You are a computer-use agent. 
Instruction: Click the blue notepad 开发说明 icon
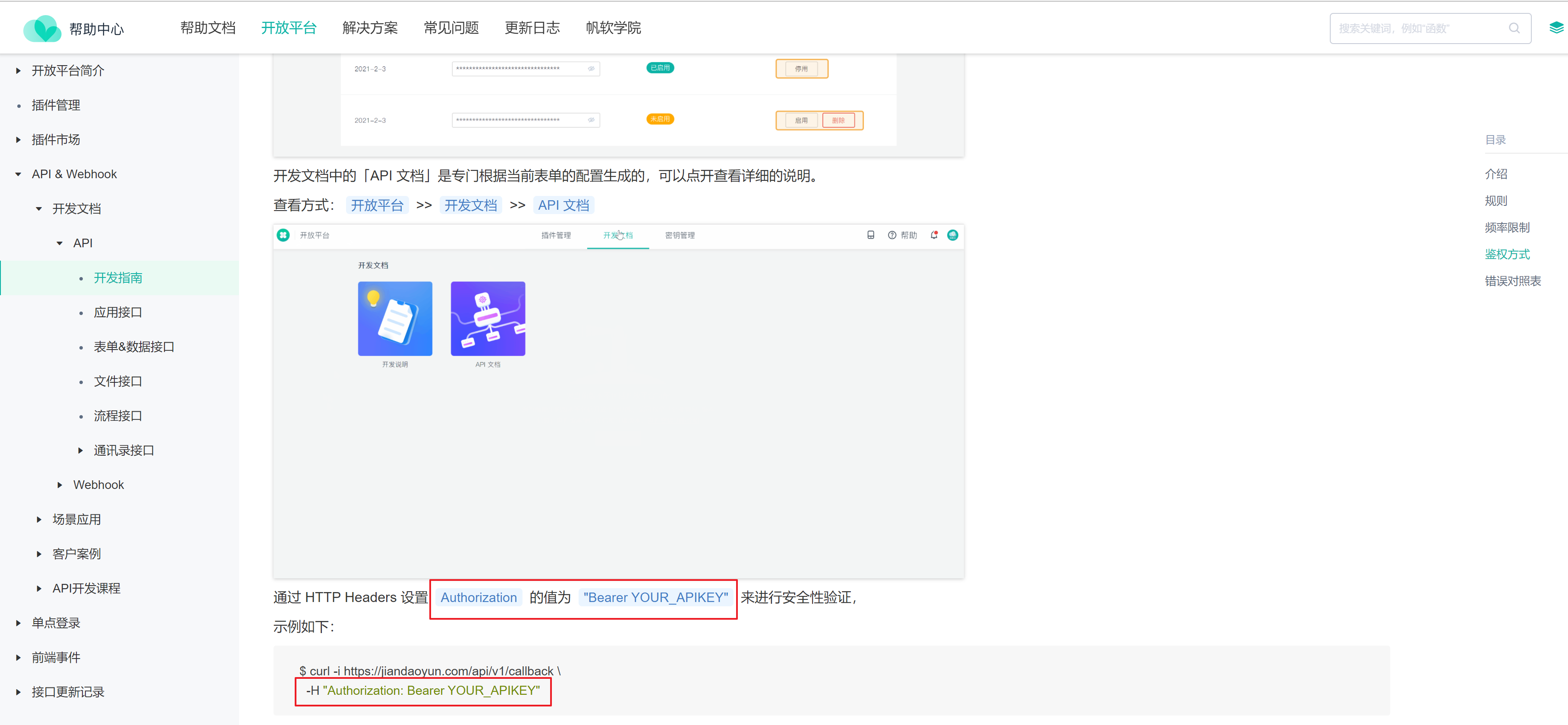click(394, 318)
